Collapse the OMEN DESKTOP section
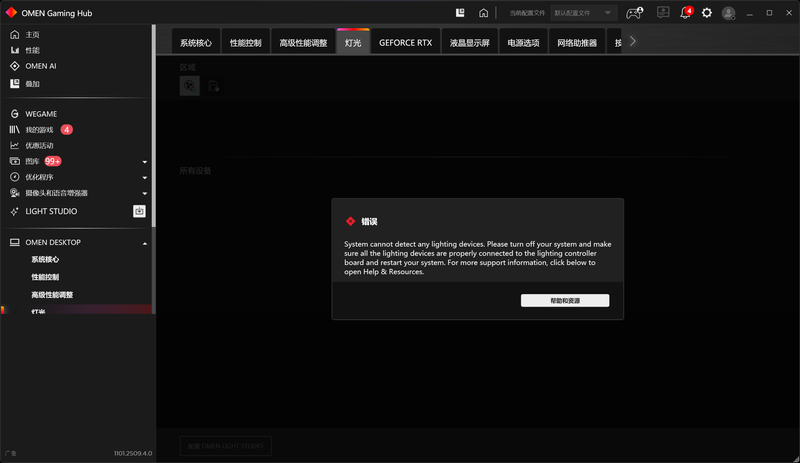Image resolution: width=800 pixels, height=463 pixels. click(x=145, y=243)
